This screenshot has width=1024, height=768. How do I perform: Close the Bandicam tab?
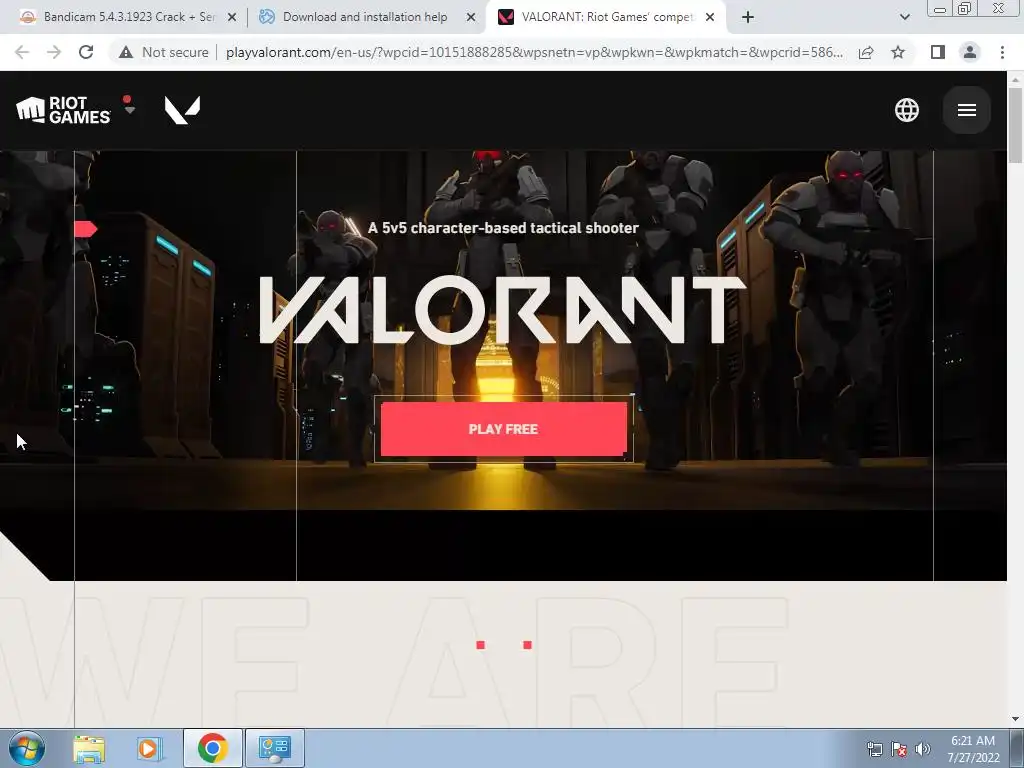click(x=232, y=17)
